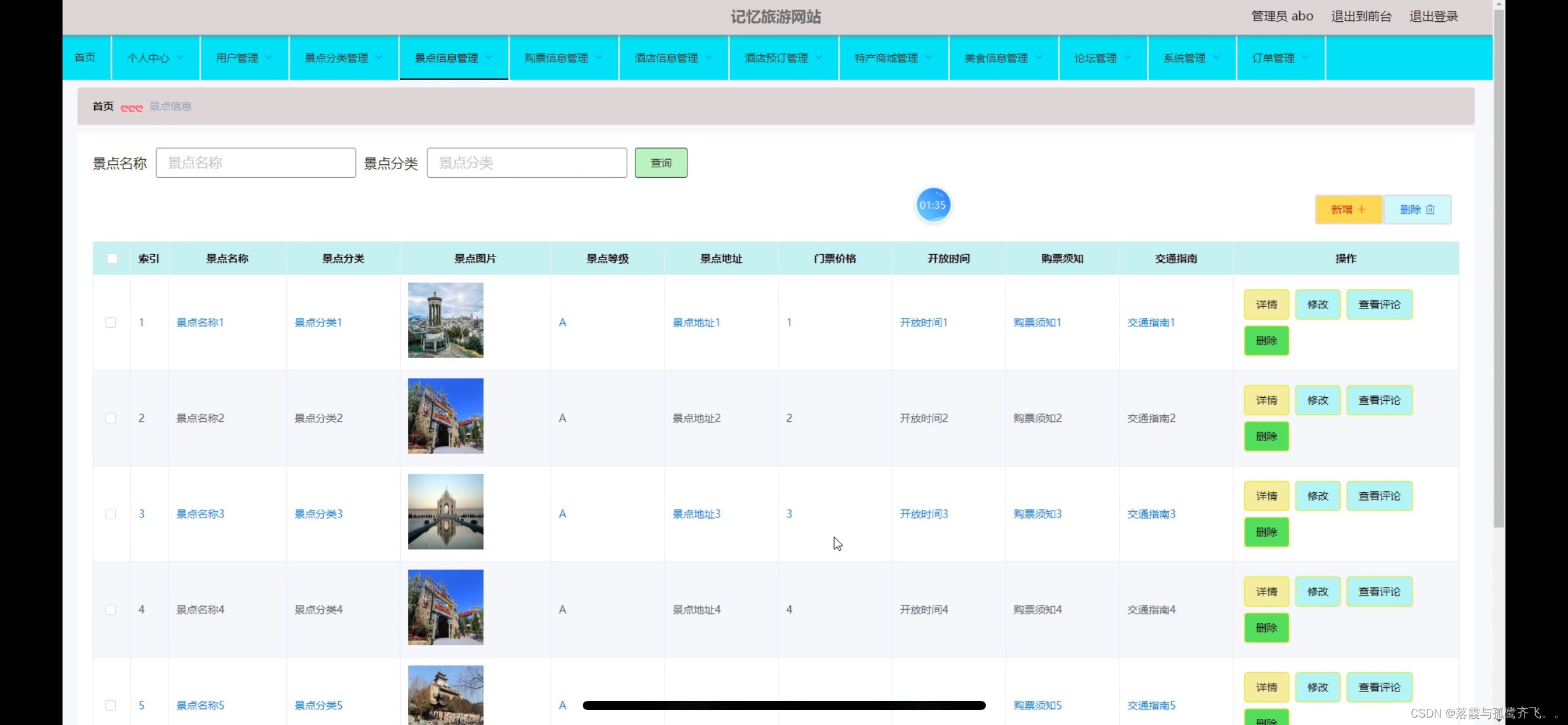Click 退出到前台 link
This screenshot has width=1568, height=725.
point(1361,17)
